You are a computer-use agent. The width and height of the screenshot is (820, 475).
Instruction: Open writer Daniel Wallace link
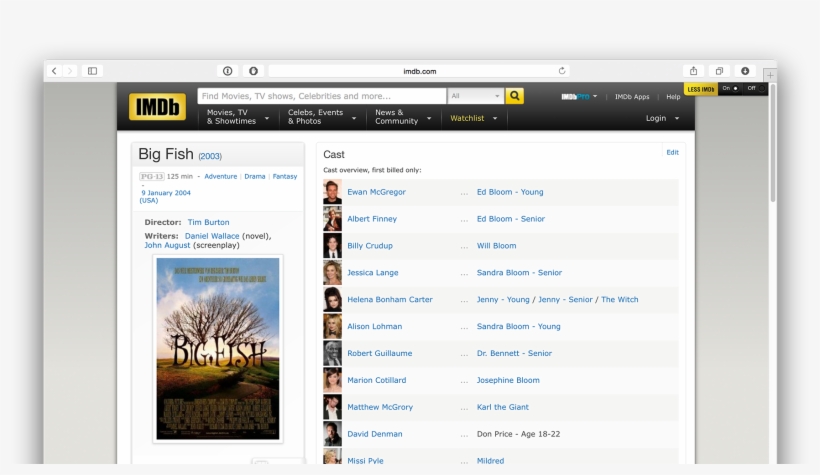(212, 236)
